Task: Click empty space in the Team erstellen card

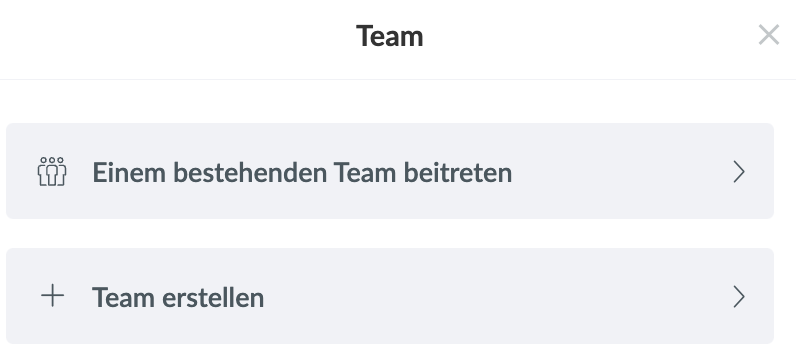Action: point(498,296)
